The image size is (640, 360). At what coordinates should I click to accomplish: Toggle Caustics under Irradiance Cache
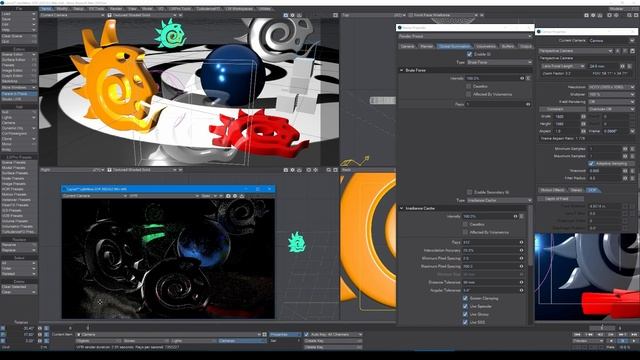tap(465, 224)
